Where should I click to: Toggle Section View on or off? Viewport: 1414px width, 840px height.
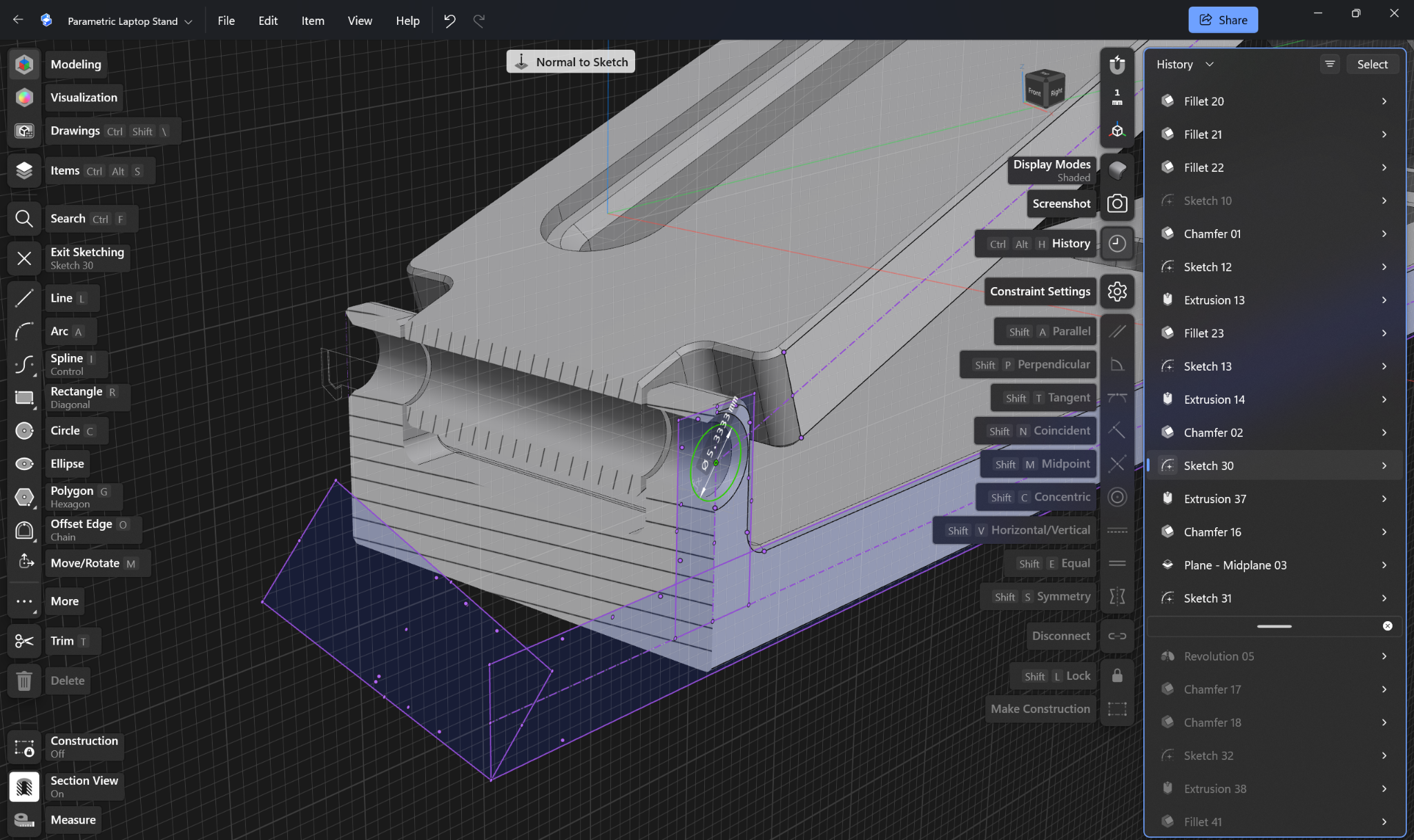click(24, 787)
